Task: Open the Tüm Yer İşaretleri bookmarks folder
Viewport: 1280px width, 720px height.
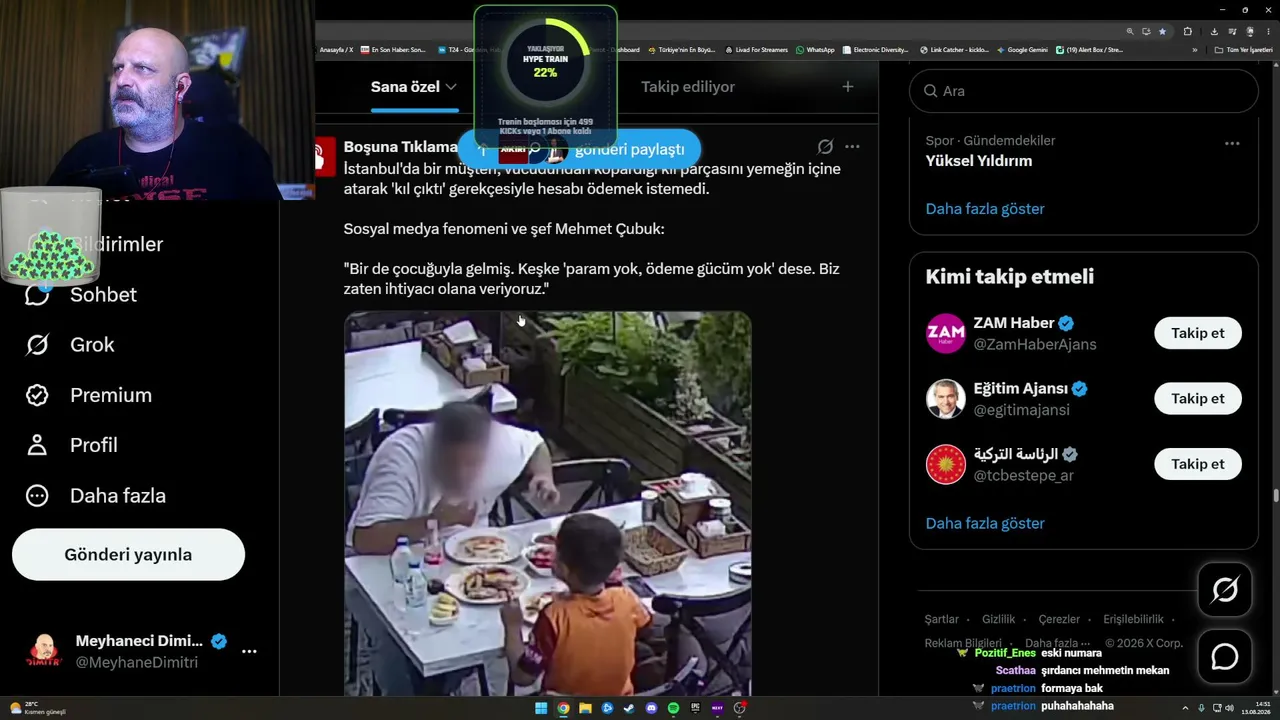Action: click(x=1243, y=50)
